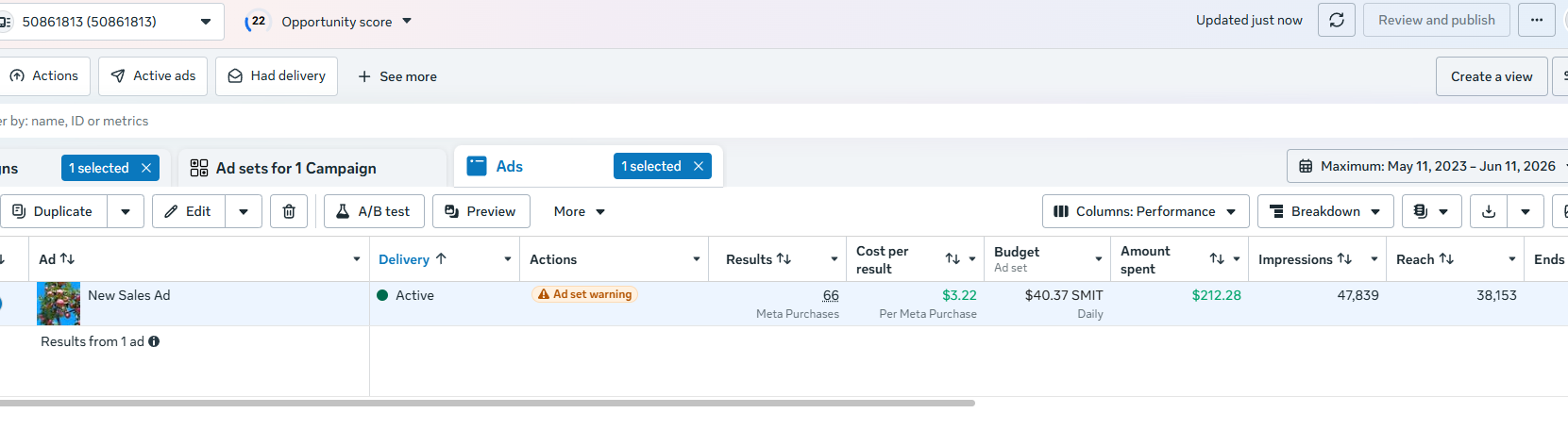Viewport: 1568px width, 430px height.
Task: Delete the selected ad with the trash icon
Action: pyautogui.click(x=289, y=211)
